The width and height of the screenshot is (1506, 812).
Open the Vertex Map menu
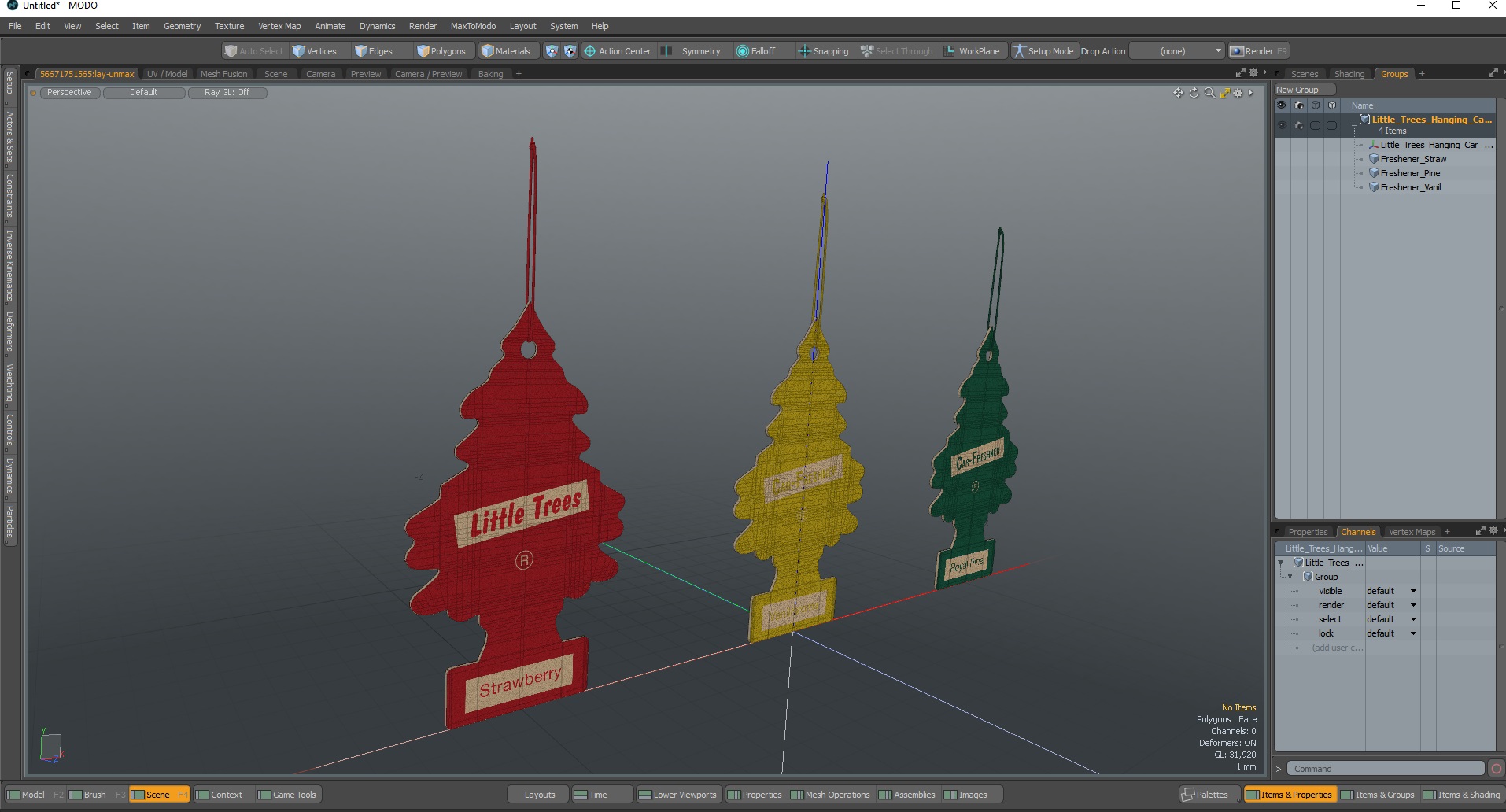279,26
